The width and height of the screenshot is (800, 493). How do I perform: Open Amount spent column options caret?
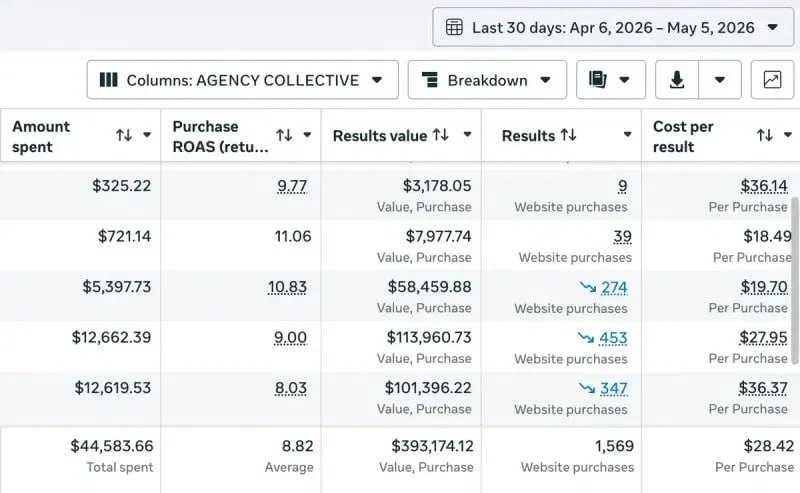[147, 135]
